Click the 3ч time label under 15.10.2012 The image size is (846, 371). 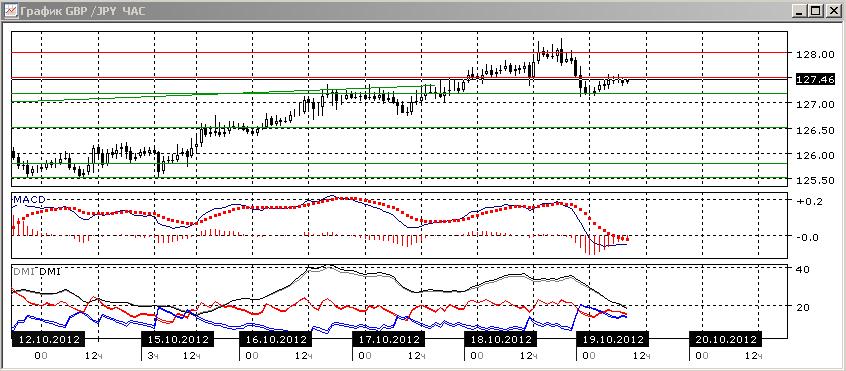(x=153, y=356)
